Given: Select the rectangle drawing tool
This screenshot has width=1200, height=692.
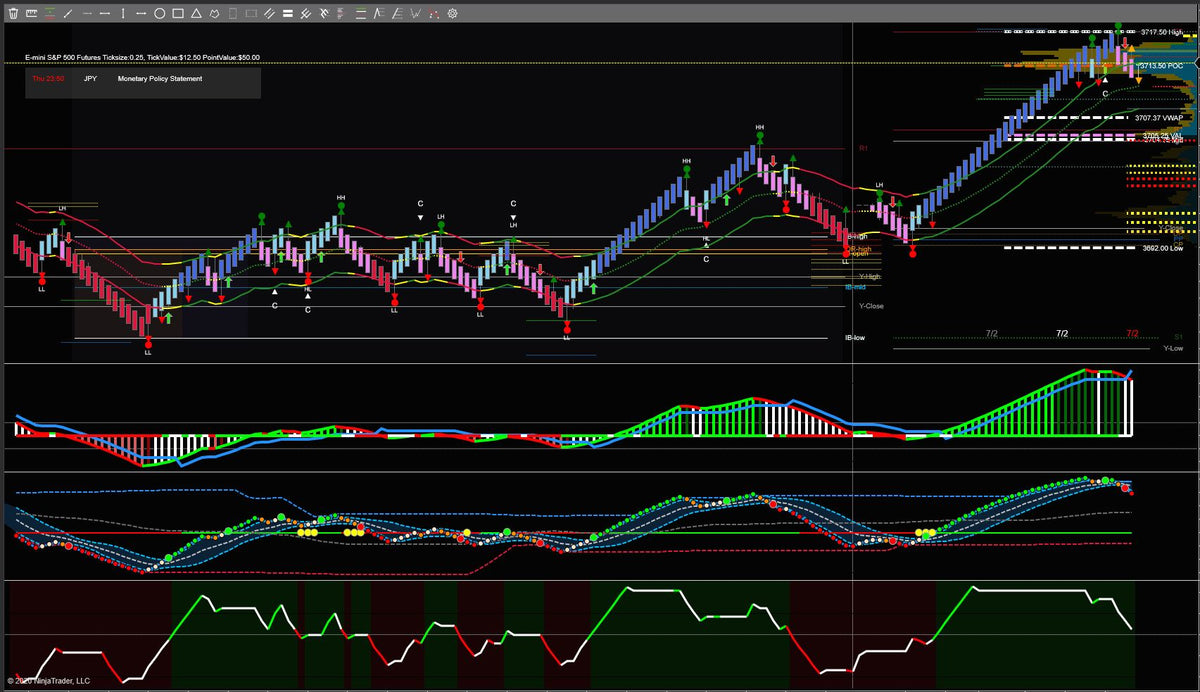Looking at the screenshot, I should tap(178, 14).
